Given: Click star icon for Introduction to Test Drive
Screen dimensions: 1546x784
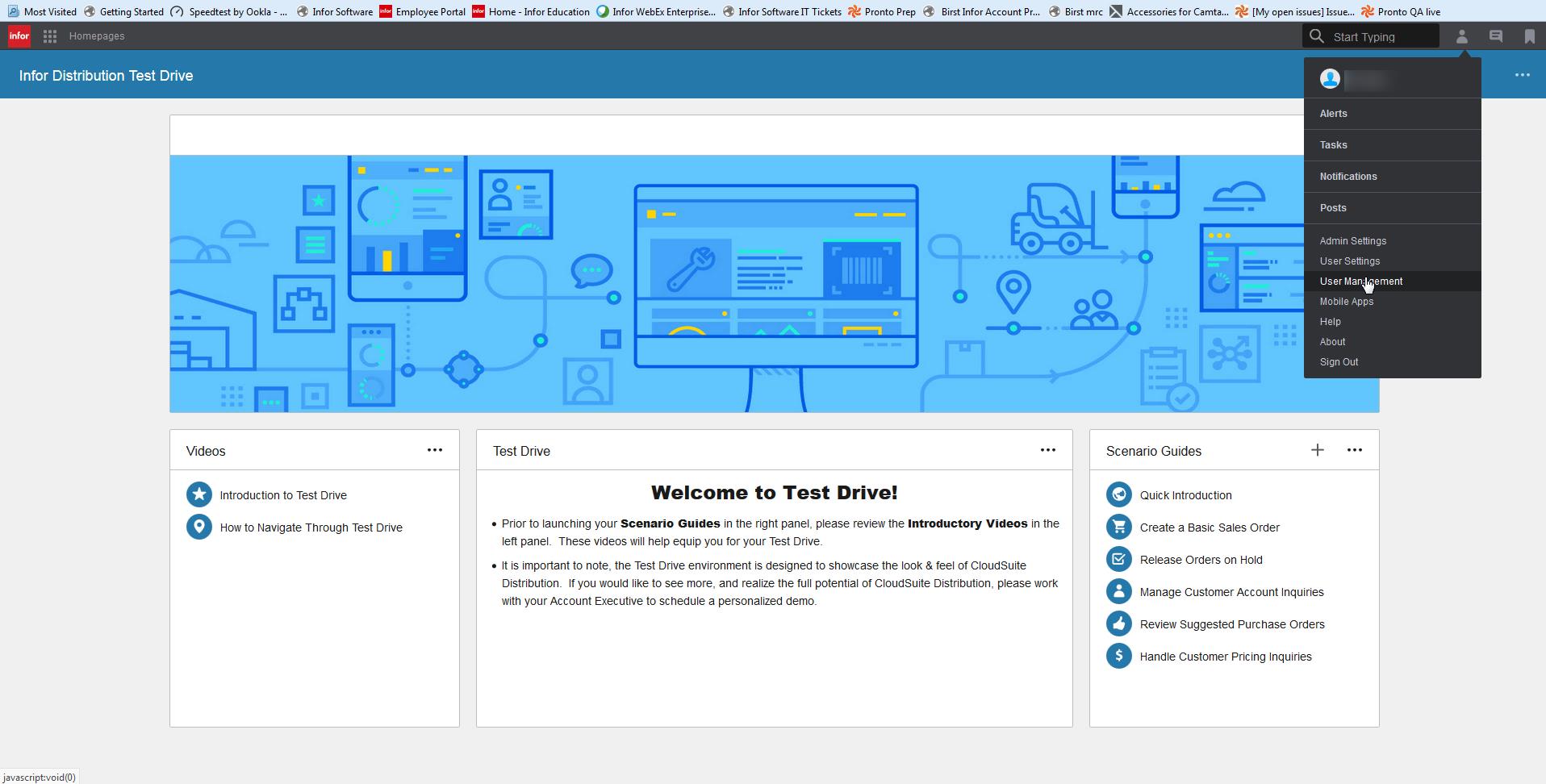Looking at the screenshot, I should 199,494.
